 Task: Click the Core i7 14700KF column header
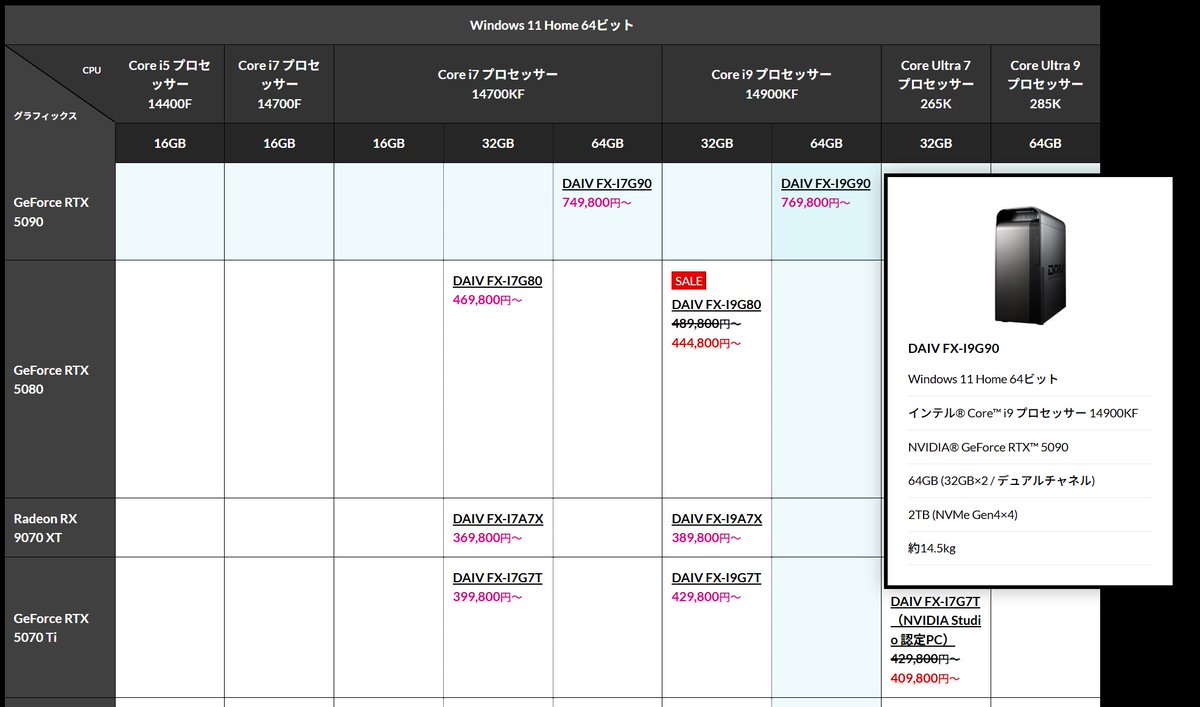(498, 84)
